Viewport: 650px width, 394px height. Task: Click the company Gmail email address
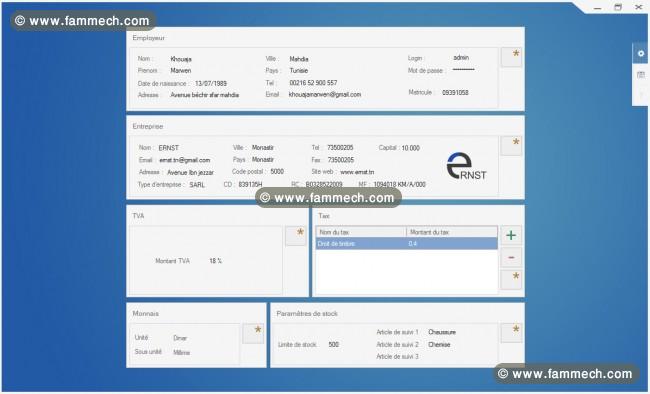pos(184,160)
